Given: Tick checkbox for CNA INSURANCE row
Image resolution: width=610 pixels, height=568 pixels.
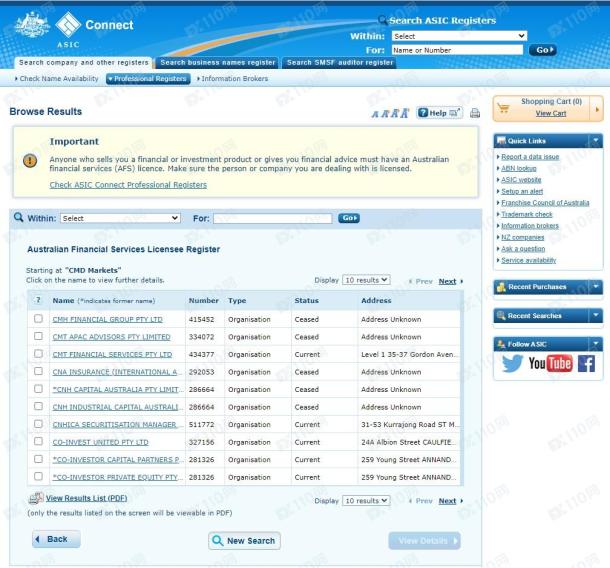Looking at the screenshot, I should point(38,371).
